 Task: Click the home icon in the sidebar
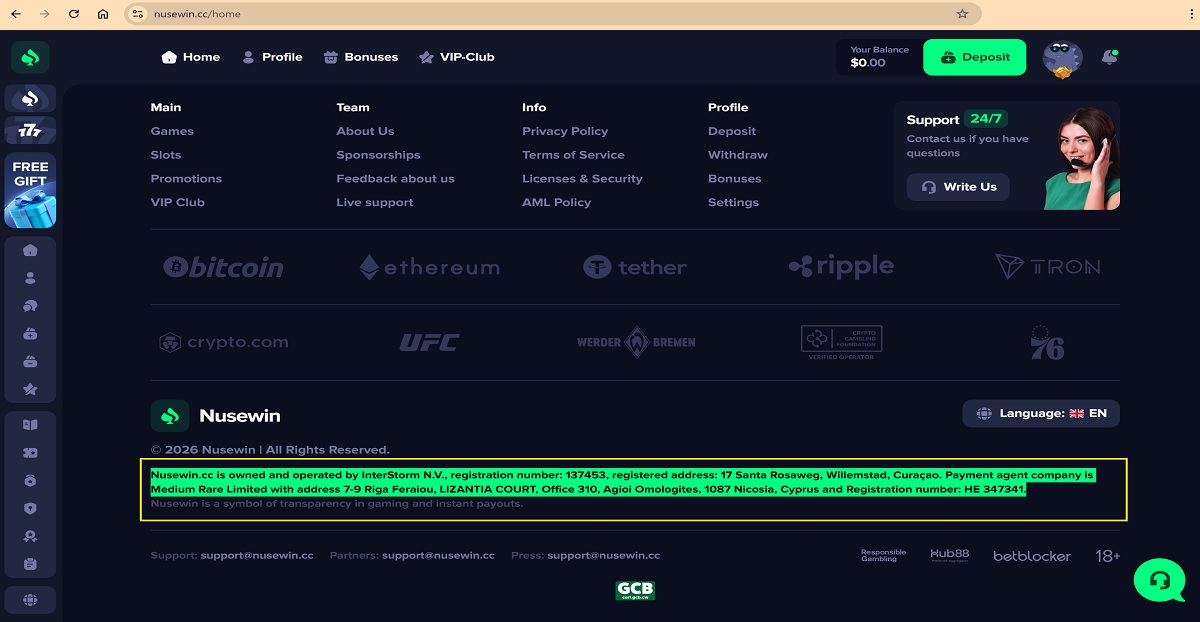(x=30, y=250)
